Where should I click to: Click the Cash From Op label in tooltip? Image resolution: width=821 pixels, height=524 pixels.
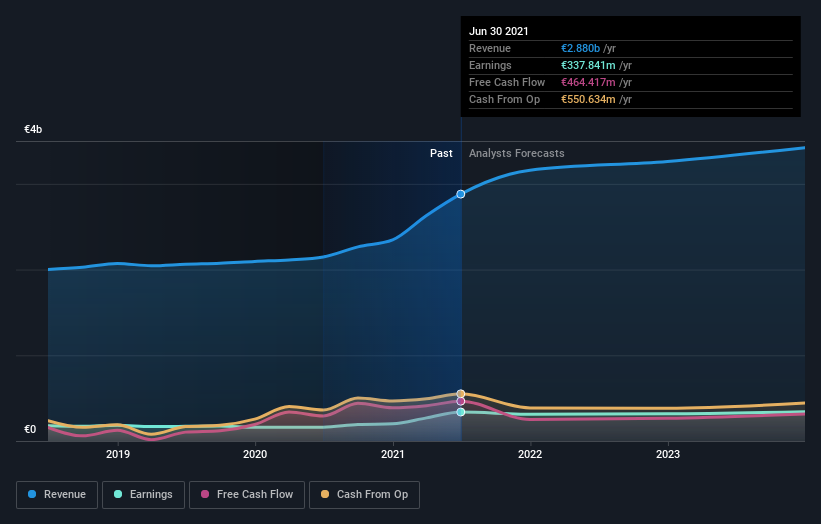[x=504, y=99]
